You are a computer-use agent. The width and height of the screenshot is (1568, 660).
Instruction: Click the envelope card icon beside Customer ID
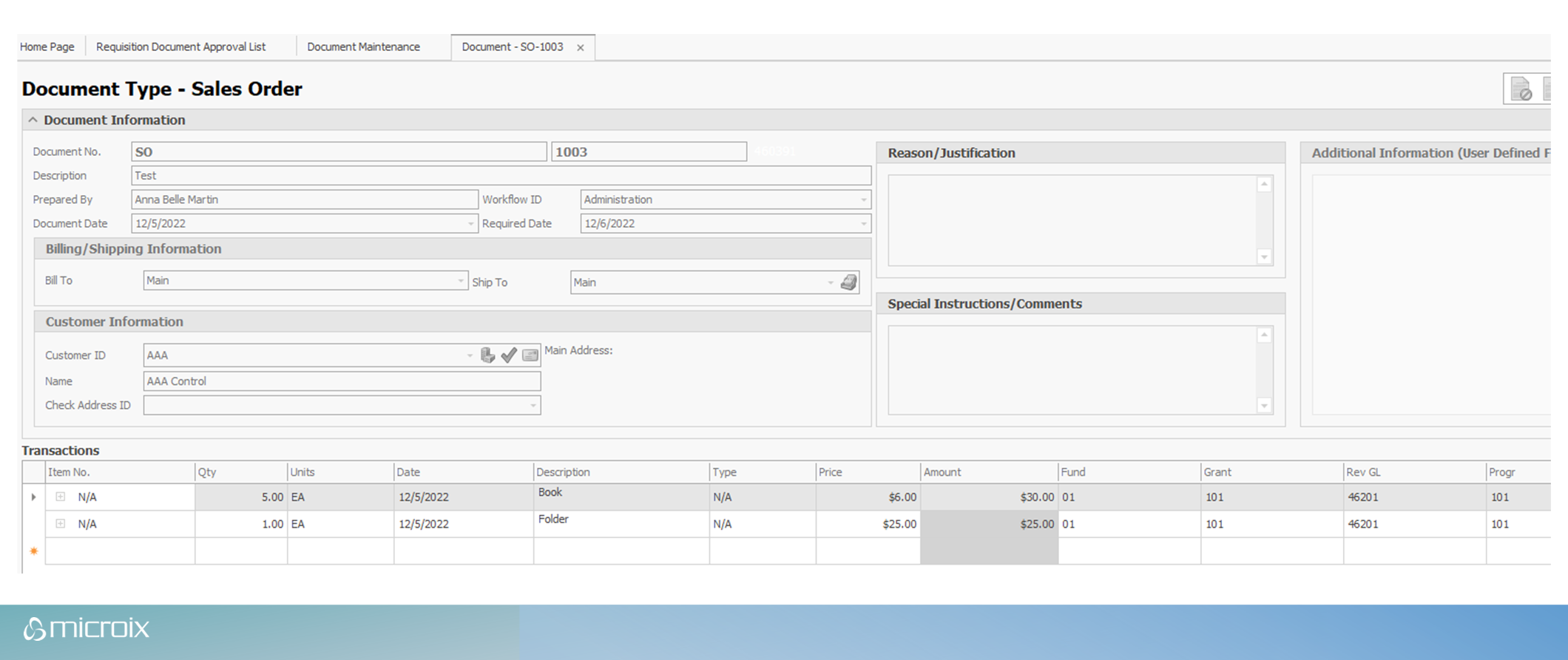(x=530, y=355)
